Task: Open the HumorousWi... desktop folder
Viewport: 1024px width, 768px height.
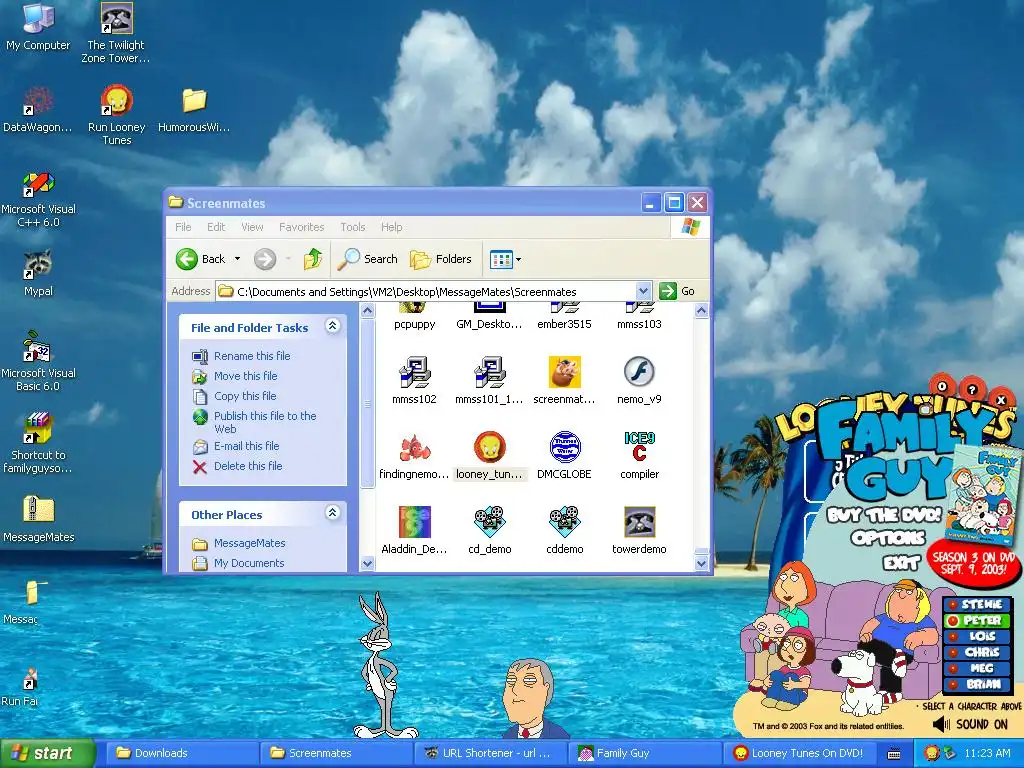Action: tap(194, 110)
